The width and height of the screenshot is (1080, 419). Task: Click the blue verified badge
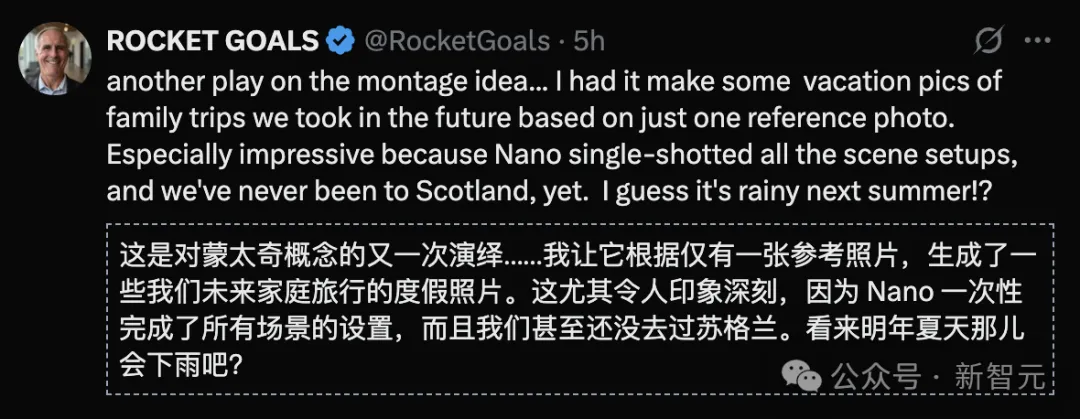point(343,41)
